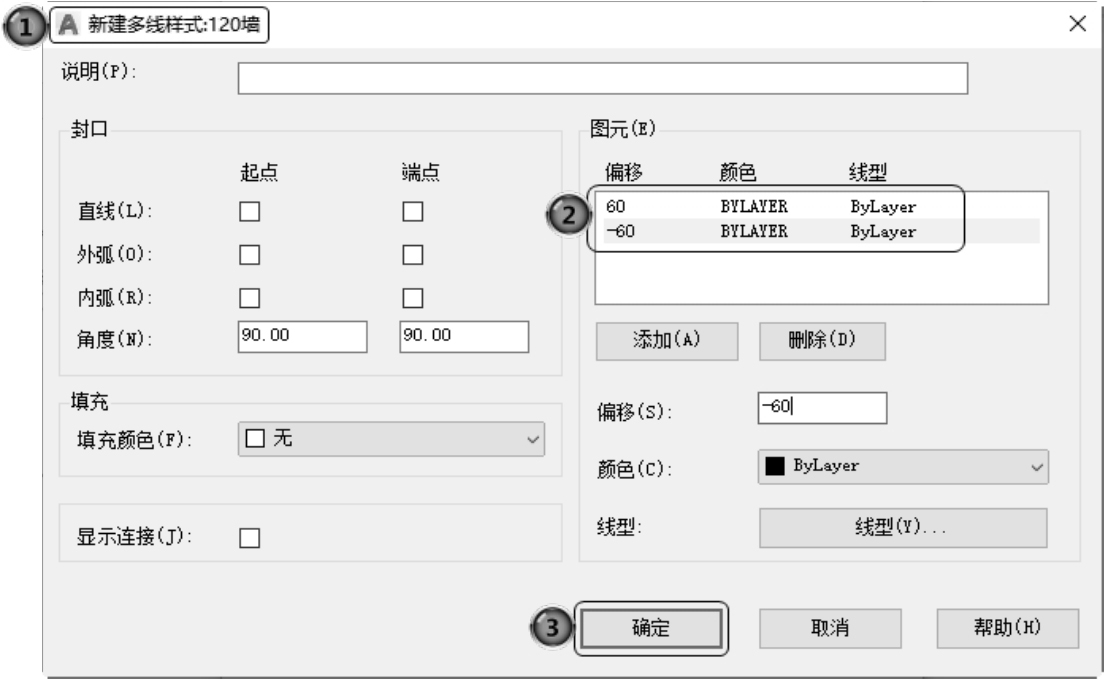Click the 说明 description text field

[x=602, y=78]
